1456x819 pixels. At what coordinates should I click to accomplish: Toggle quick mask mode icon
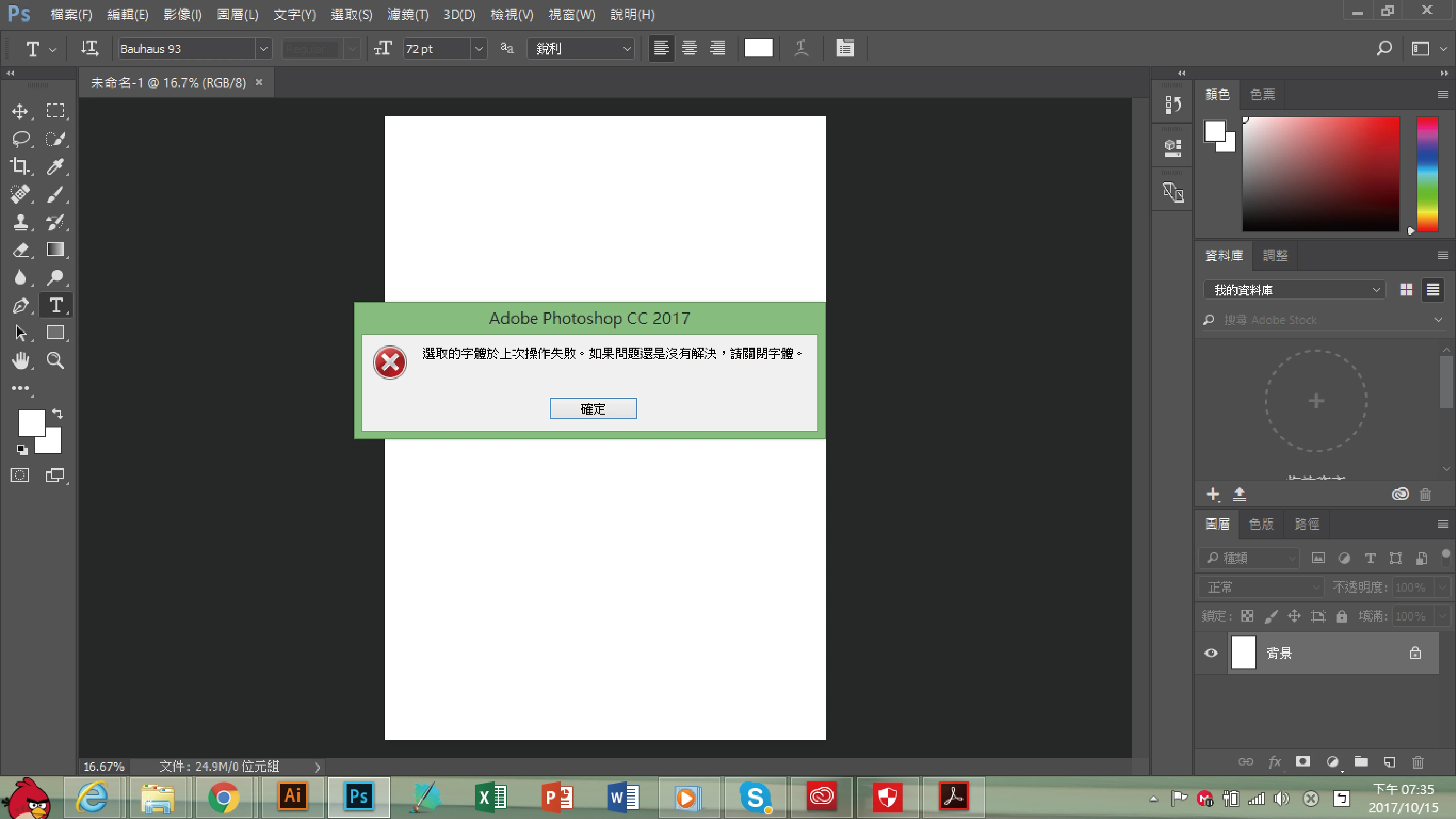tap(20, 475)
